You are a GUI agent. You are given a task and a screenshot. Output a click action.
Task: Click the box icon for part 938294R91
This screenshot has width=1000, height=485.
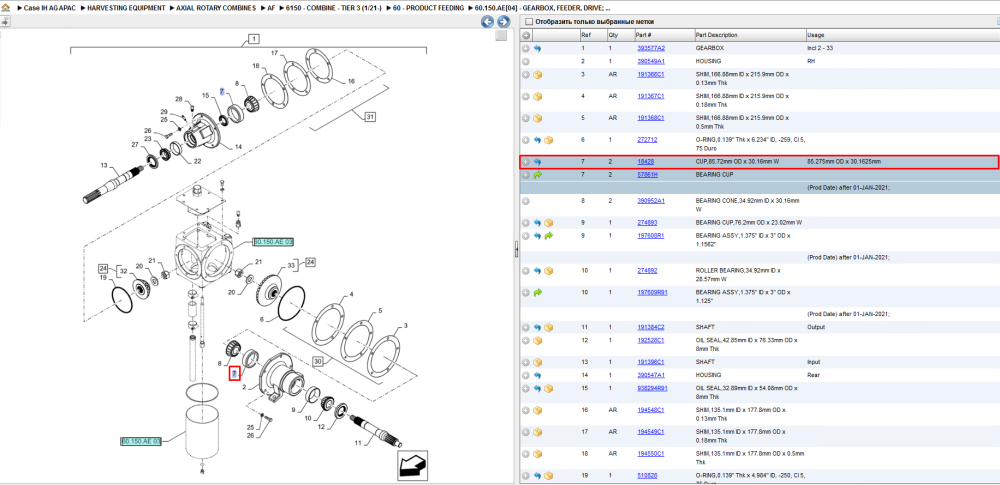pyautogui.click(x=548, y=388)
